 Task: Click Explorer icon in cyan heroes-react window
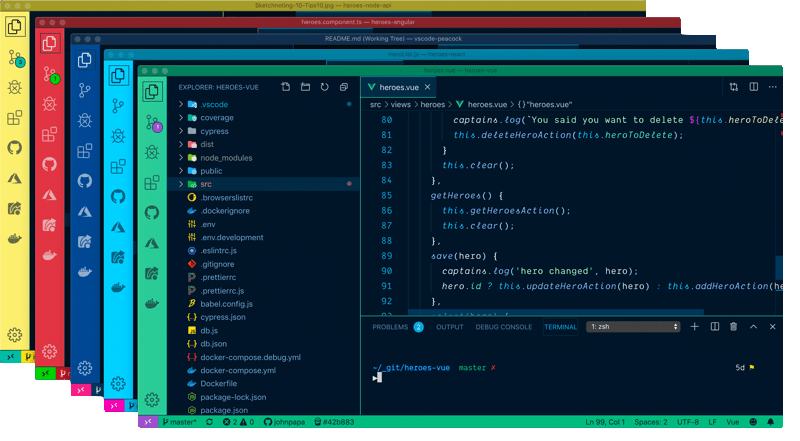(118, 76)
